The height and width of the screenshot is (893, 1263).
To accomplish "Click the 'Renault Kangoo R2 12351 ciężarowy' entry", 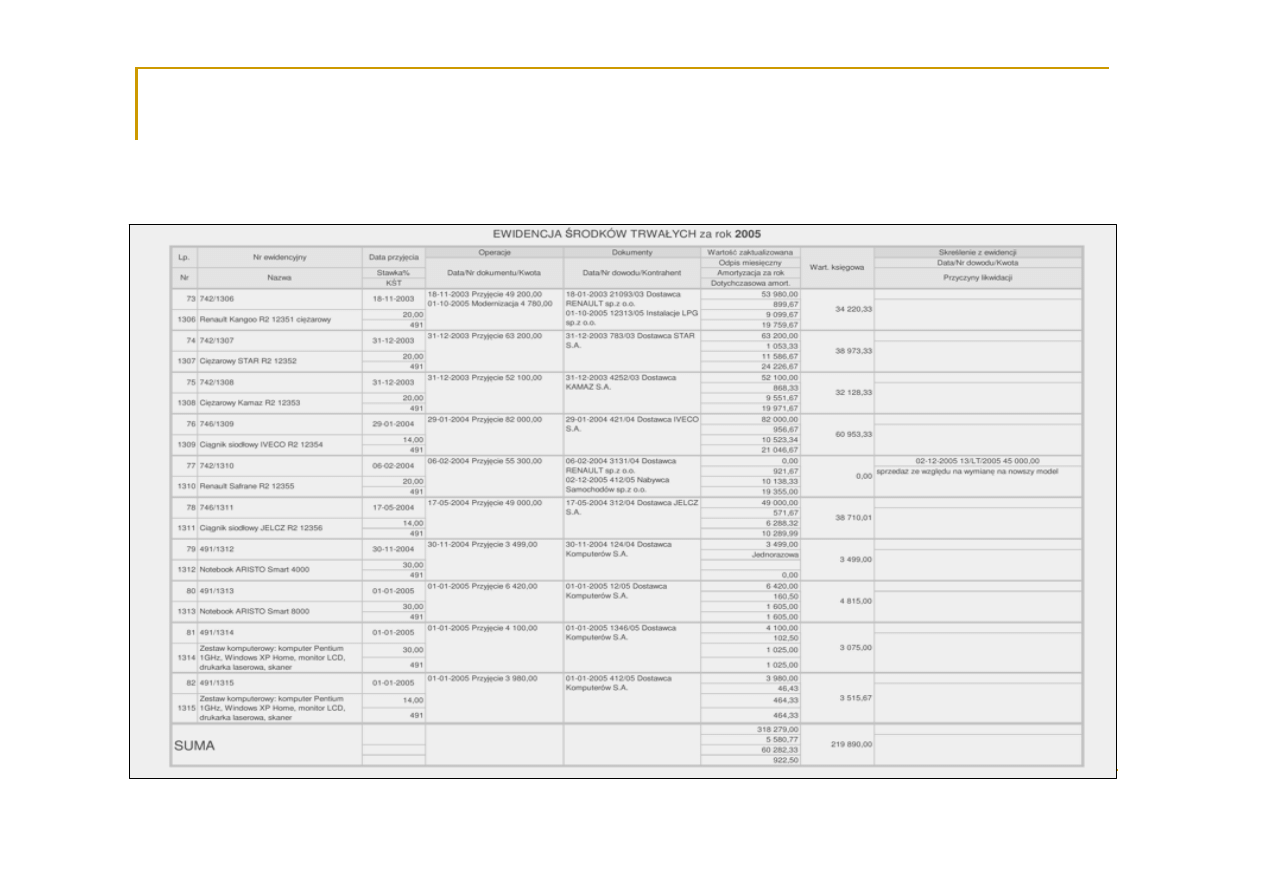I will (x=265, y=320).
